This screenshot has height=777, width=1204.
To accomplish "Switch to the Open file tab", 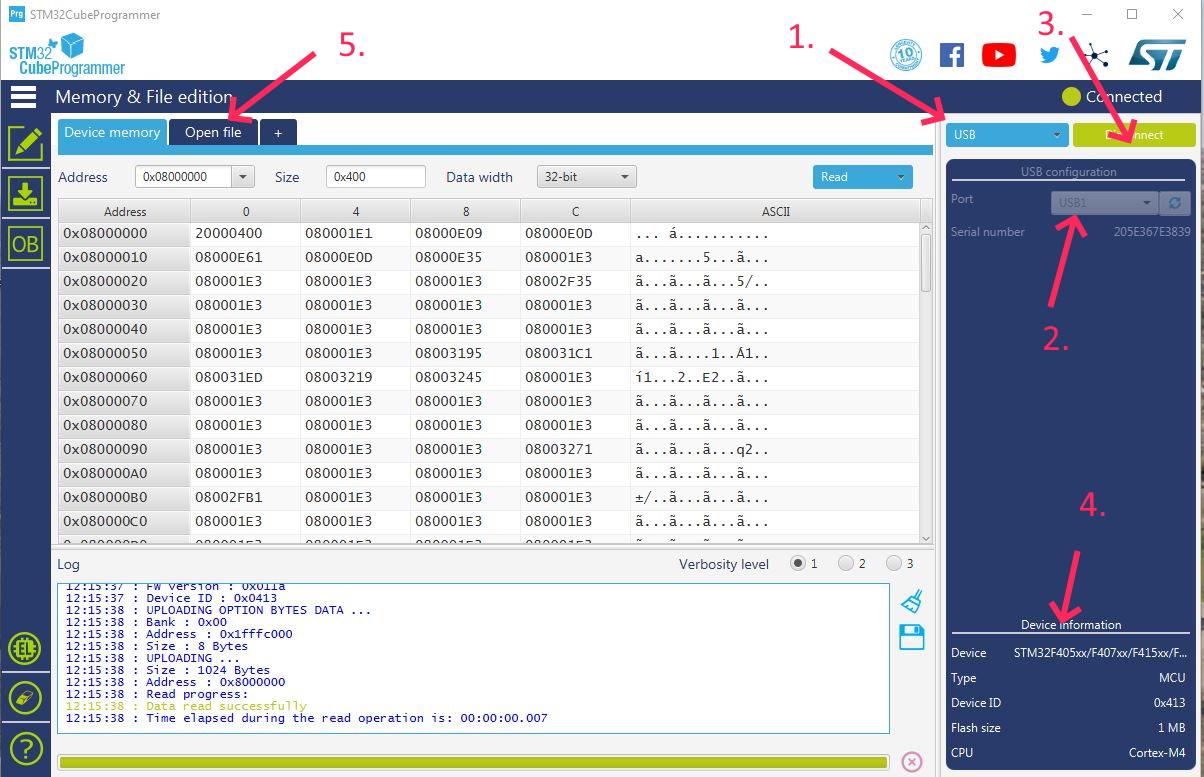I will point(213,132).
